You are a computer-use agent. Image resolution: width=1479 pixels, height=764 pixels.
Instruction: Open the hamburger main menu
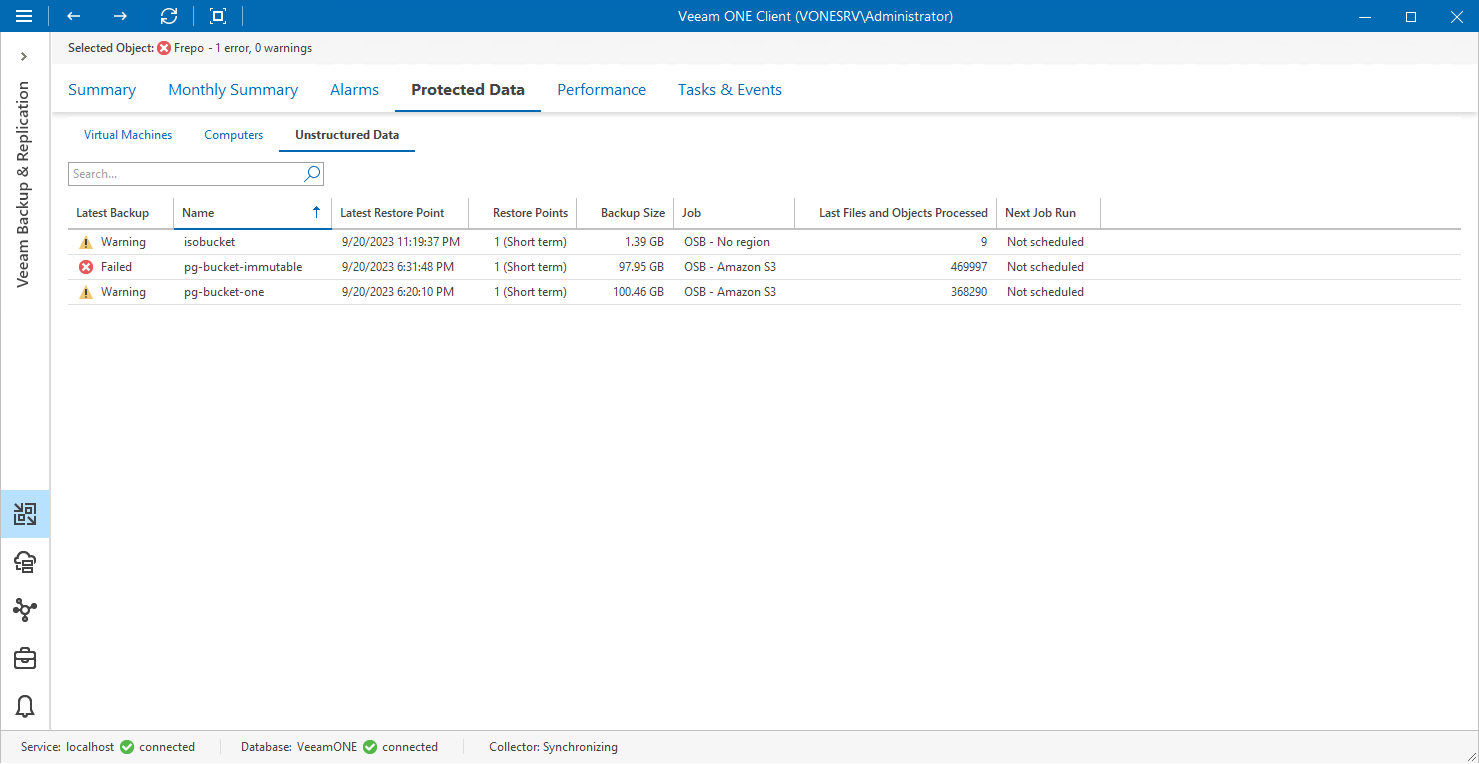(x=24, y=16)
